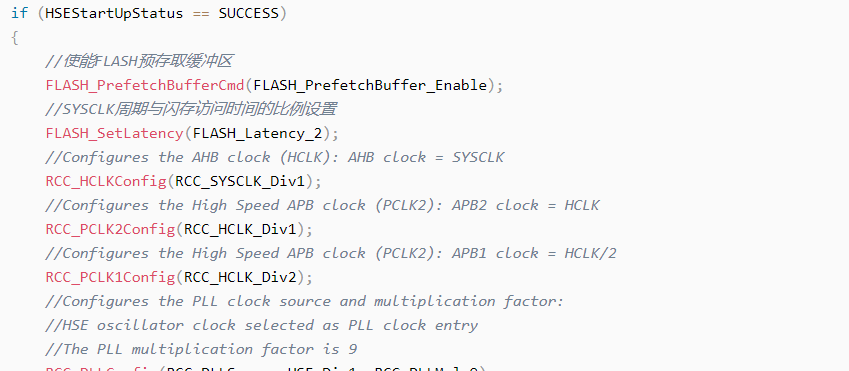
Task: Click the FLASH_PrefetchBuffer_Enable argument
Action: tap(370, 85)
